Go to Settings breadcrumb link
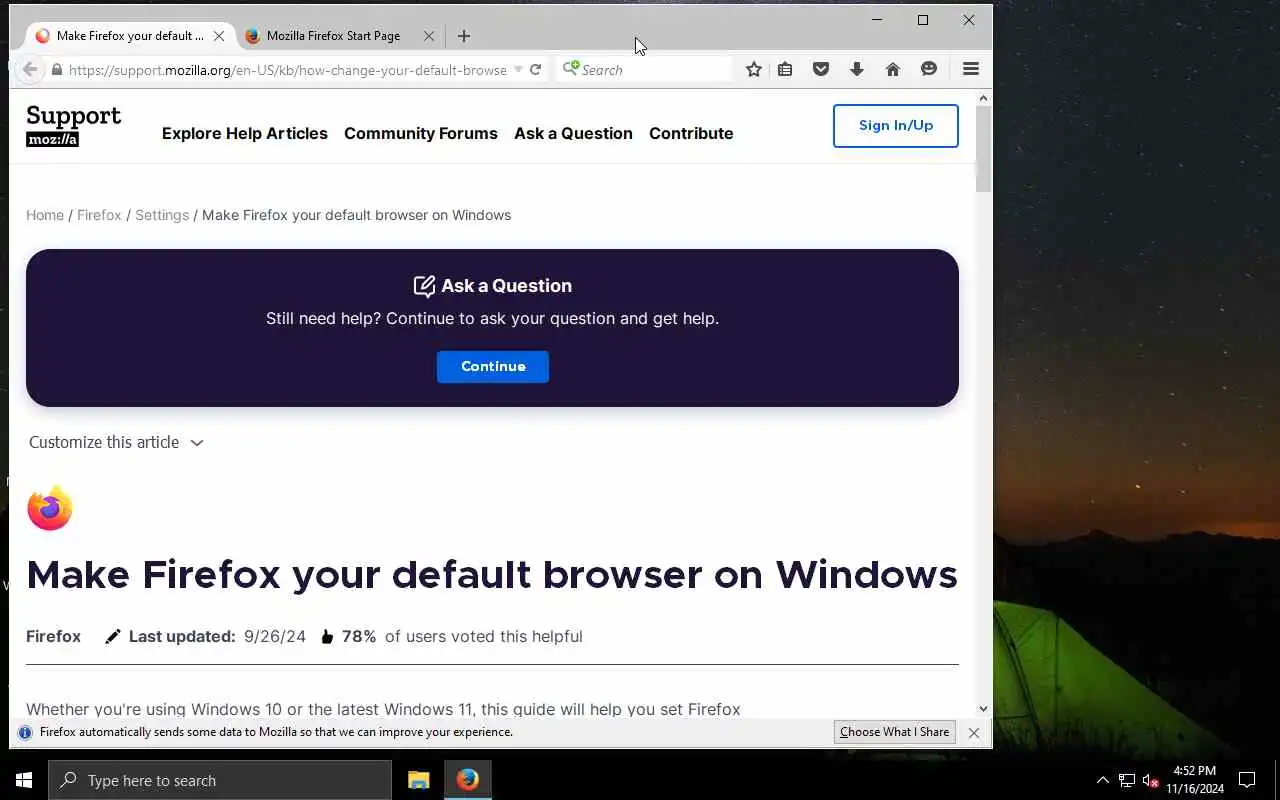 pyautogui.click(x=162, y=215)
